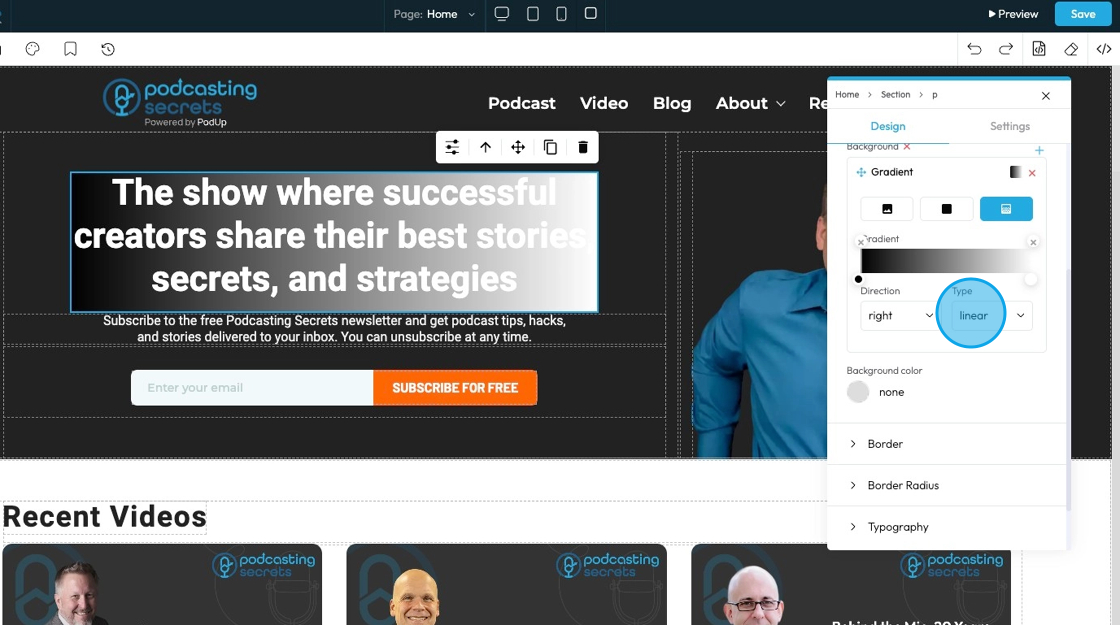
Task: Go to Section in panel breadcrumb
Action: pos(895,94)
